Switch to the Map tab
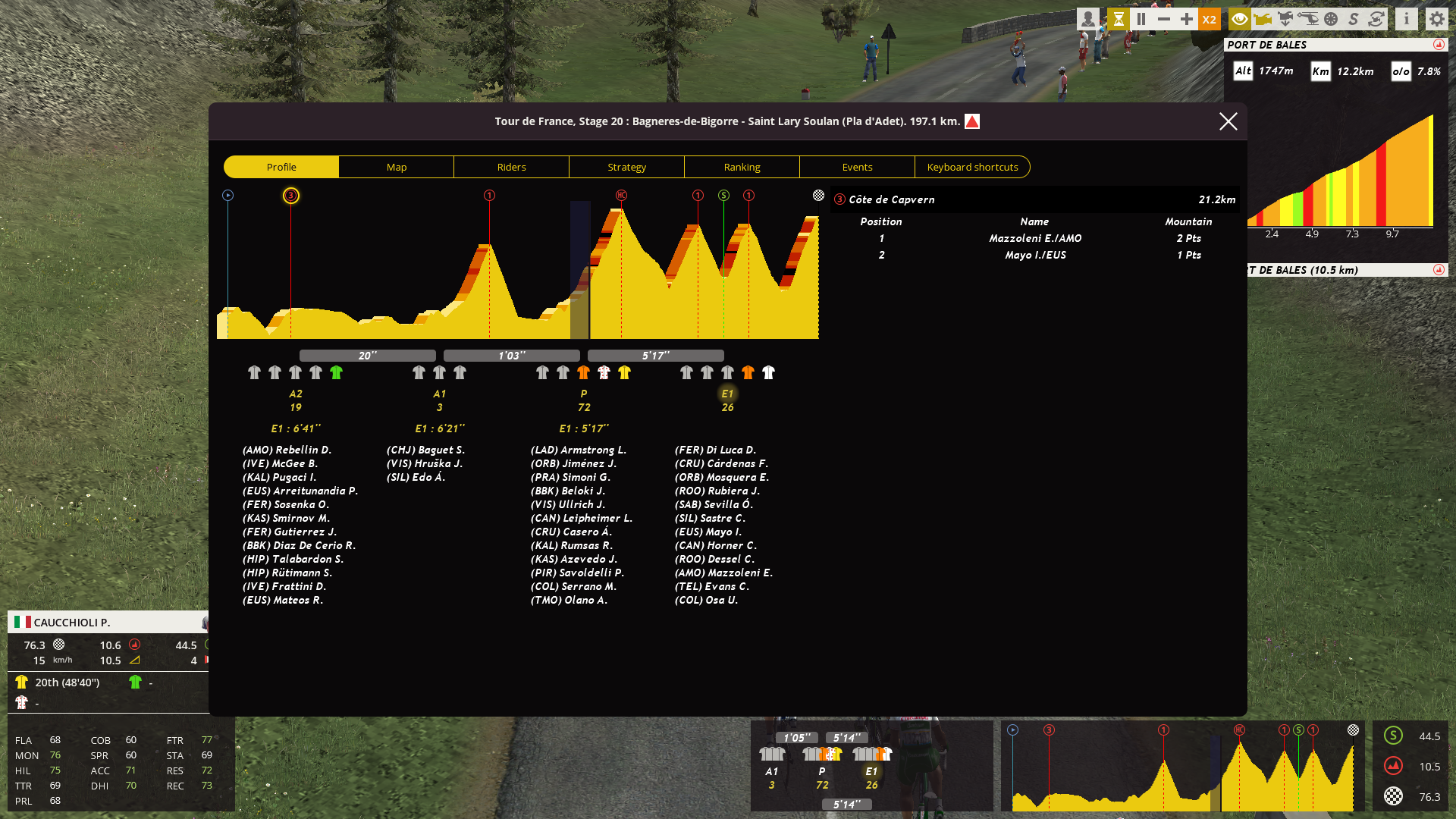This screenshot has width=1456, height=819. coord(397,167)
